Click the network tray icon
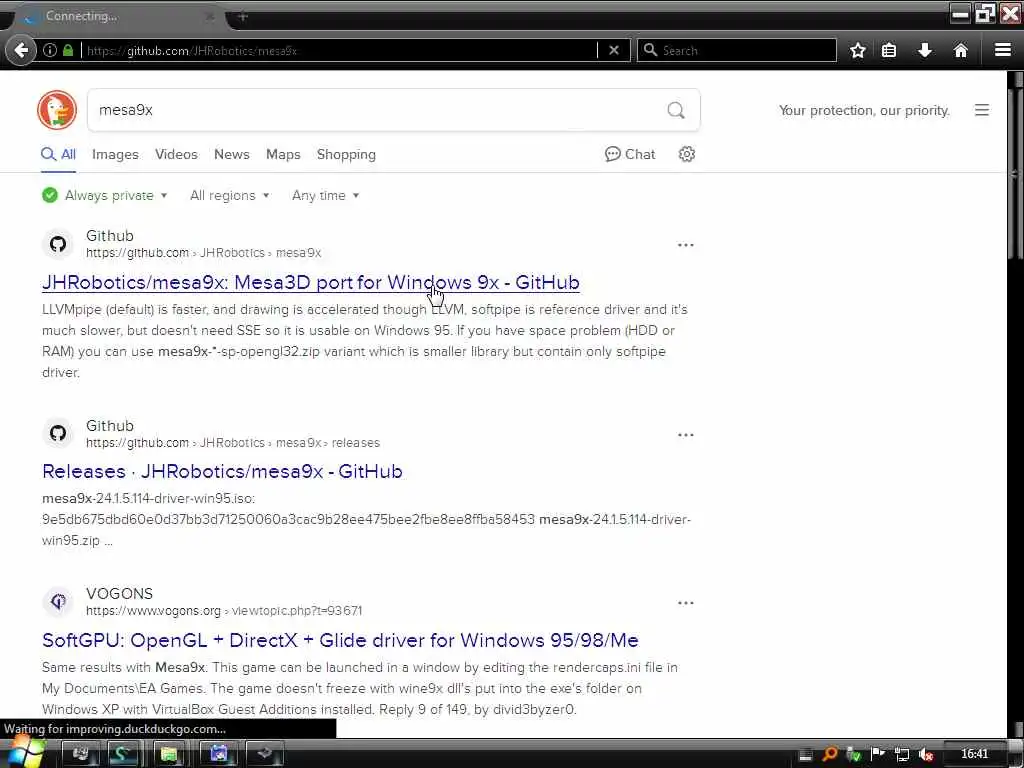The height and width of the screenshot is (768, 1024). coord(902,755)
